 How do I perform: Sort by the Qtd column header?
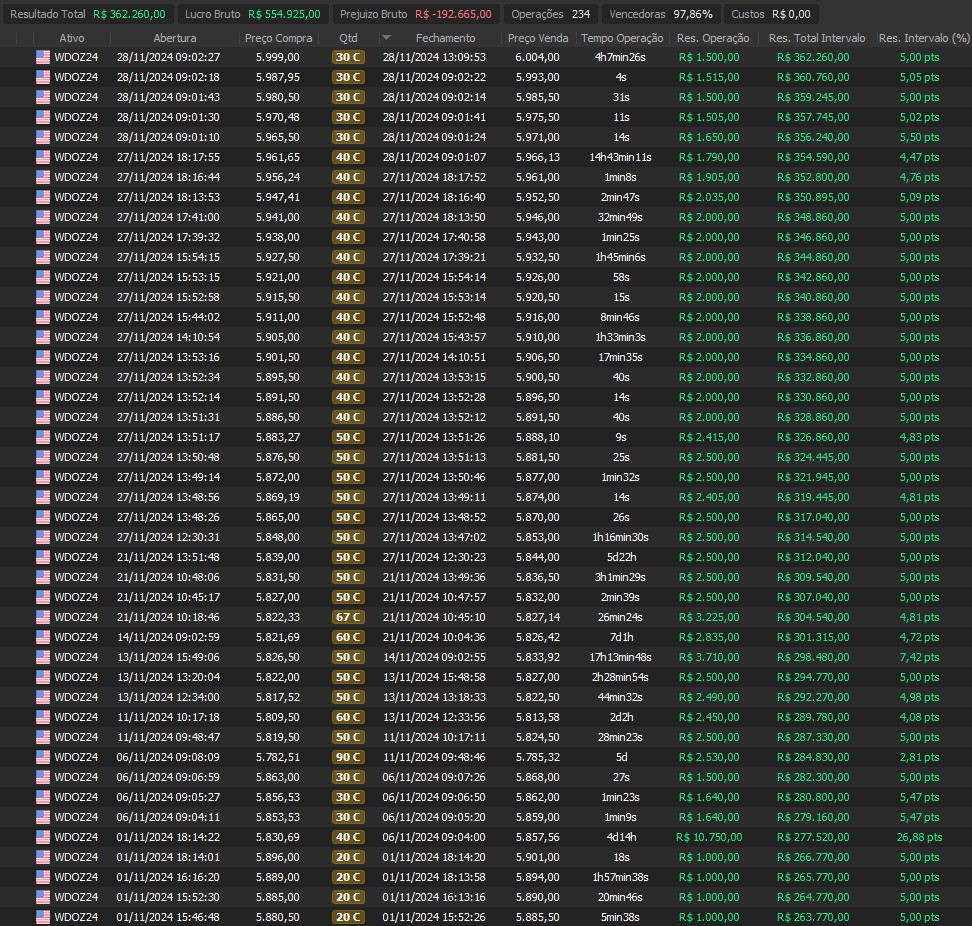tap(348, 38)
